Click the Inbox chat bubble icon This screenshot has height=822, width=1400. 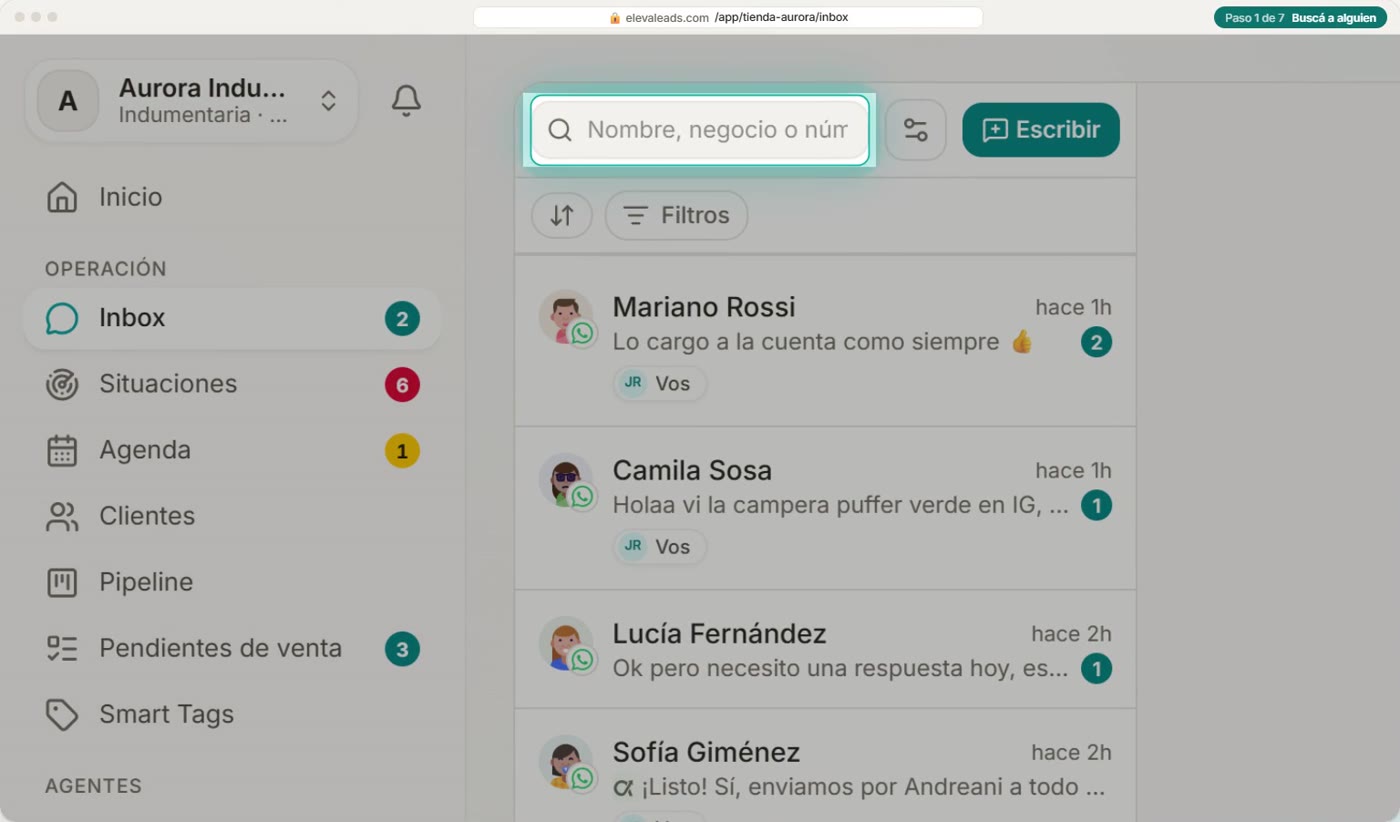tap(62, 319)
